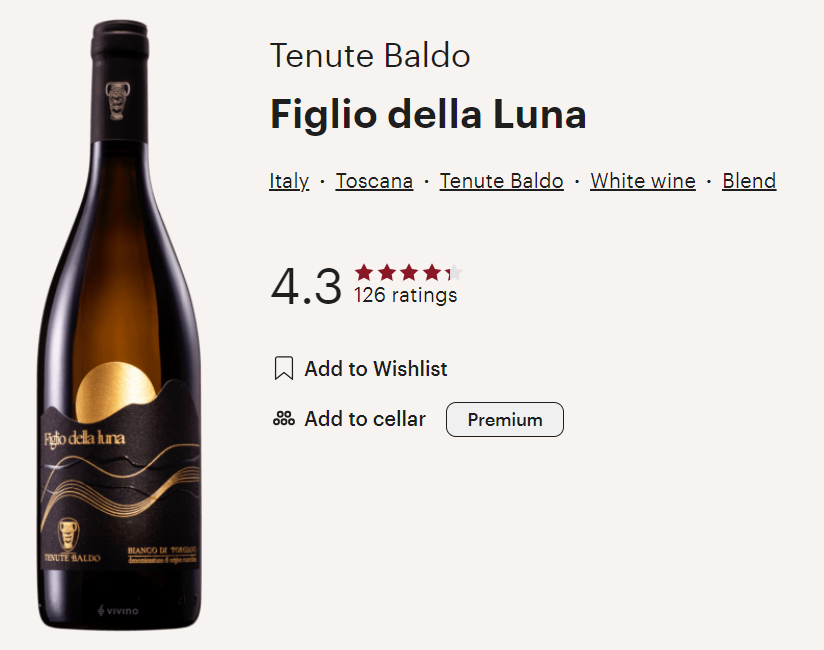
Task: Click the partially filled fifth star
Action: point(454,272)
